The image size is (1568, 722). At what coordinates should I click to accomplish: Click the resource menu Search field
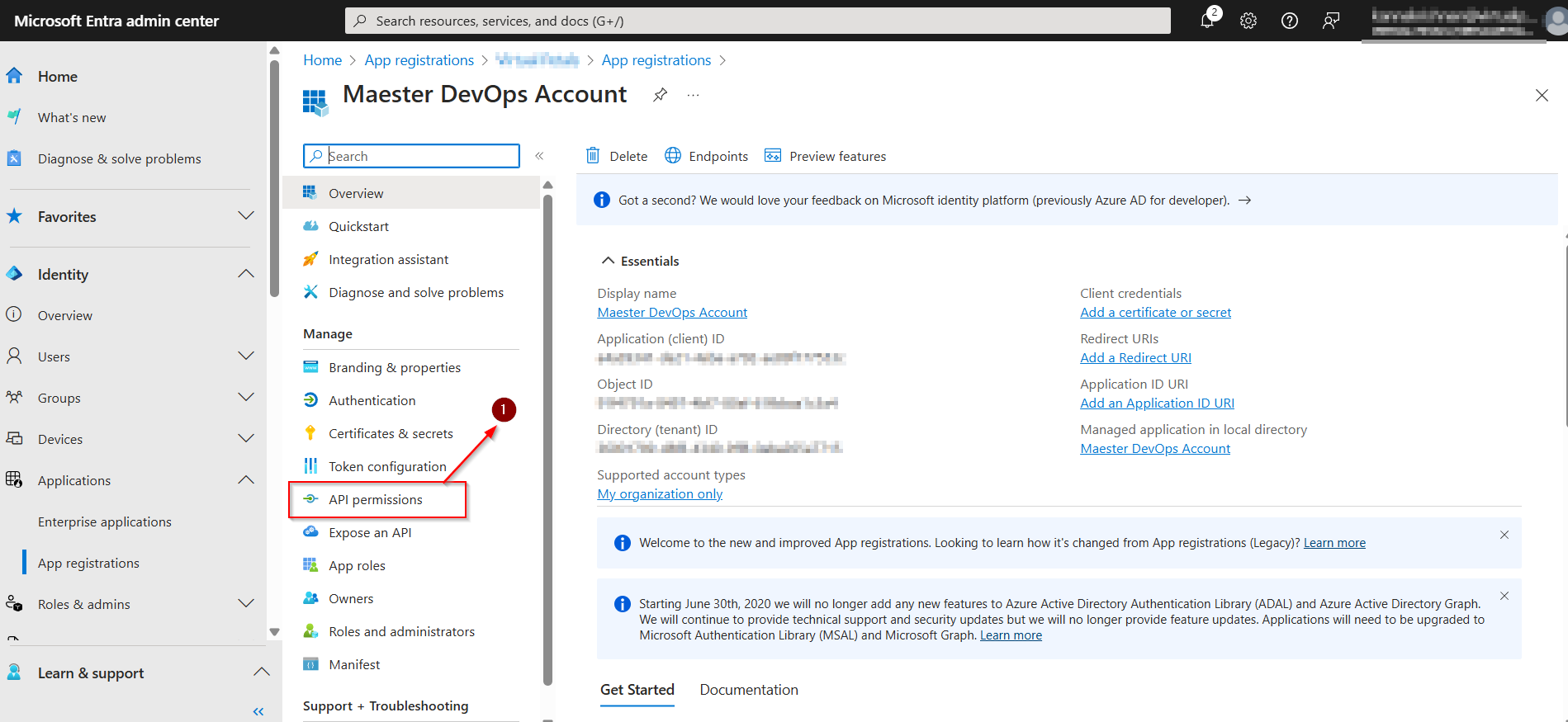pos(411,156)
